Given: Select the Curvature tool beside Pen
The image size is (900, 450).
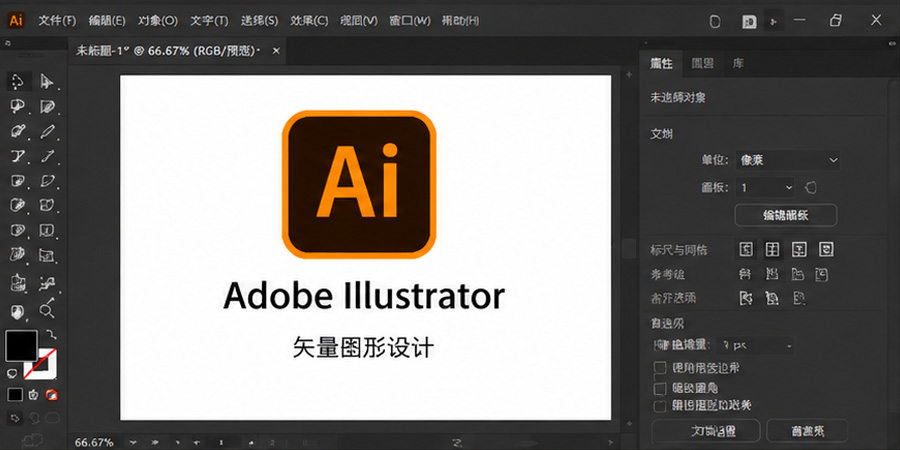Looking at the screenshot, I should [x=46, y=131].
